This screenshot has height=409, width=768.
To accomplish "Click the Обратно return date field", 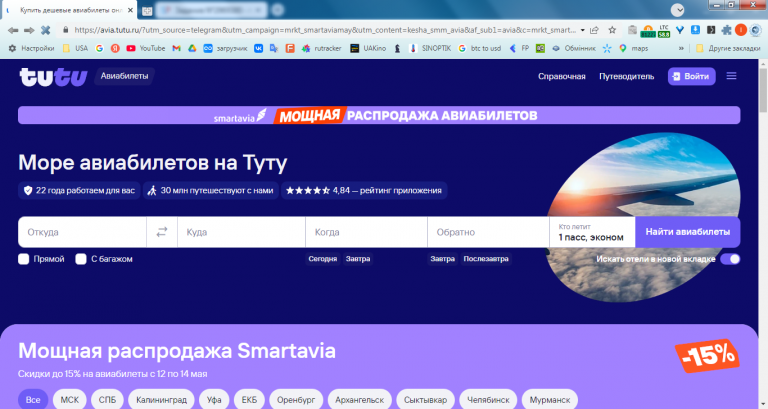I will click(488, 232).
